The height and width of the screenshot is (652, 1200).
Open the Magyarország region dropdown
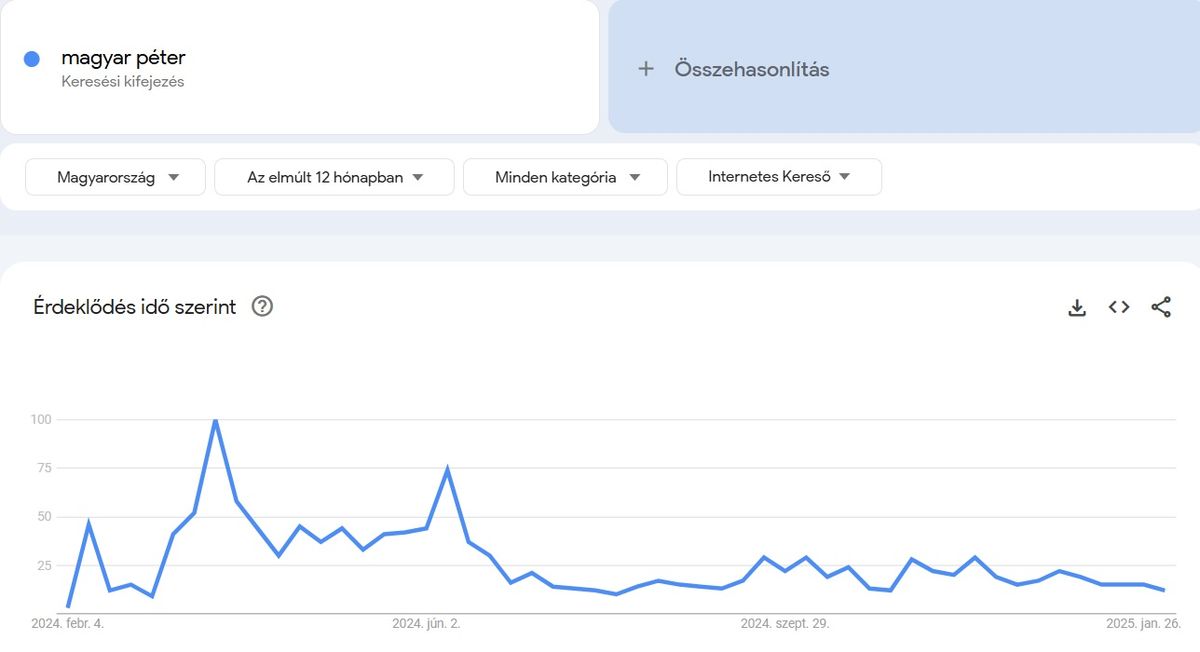[x=115, y=177]
